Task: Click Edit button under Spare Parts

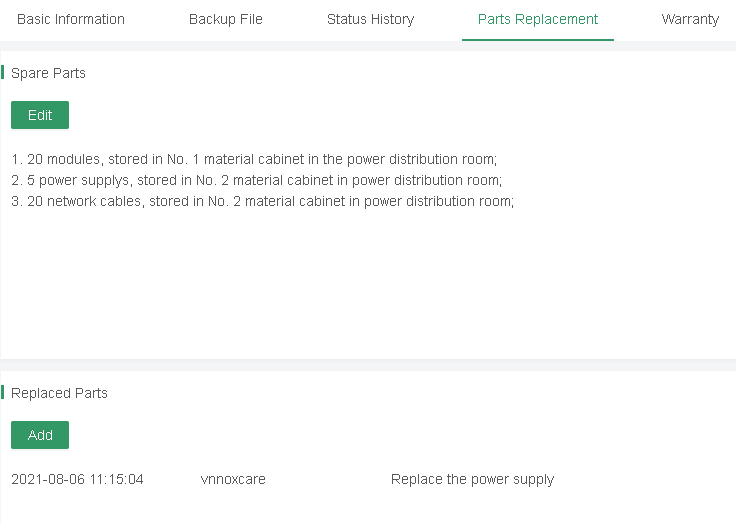Action: 40,115
